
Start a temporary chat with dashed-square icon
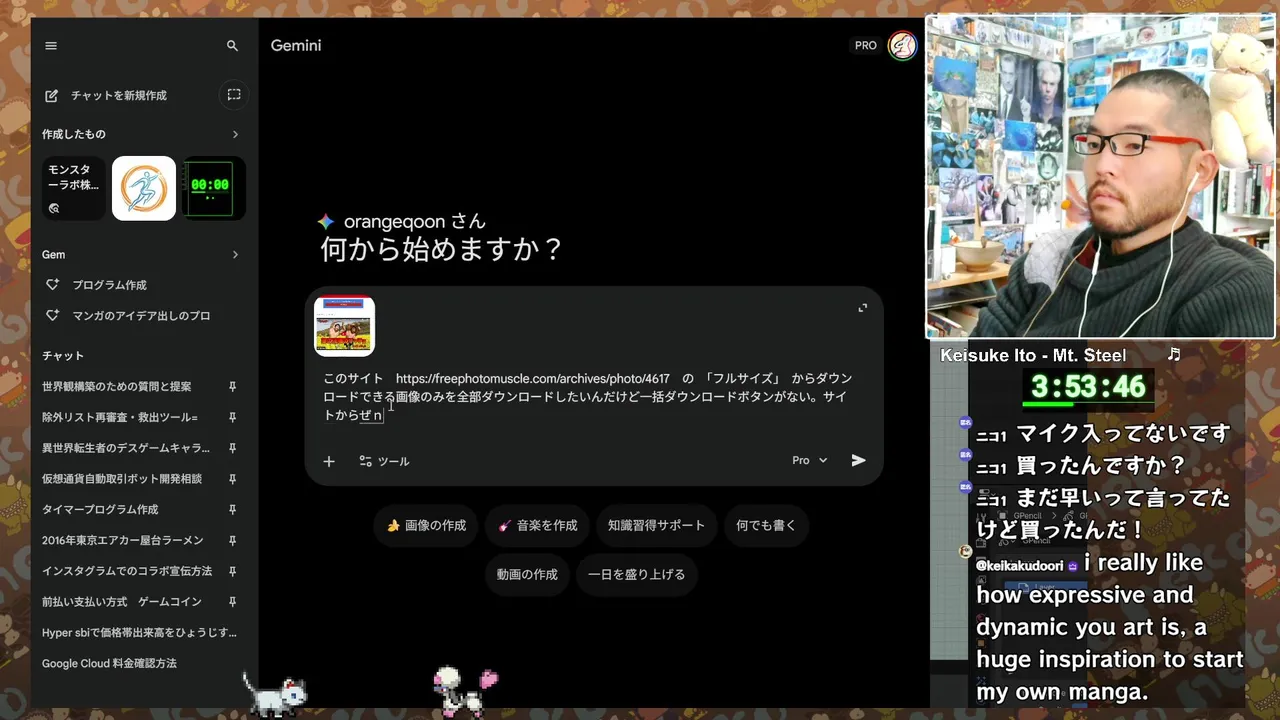[233, 95]
